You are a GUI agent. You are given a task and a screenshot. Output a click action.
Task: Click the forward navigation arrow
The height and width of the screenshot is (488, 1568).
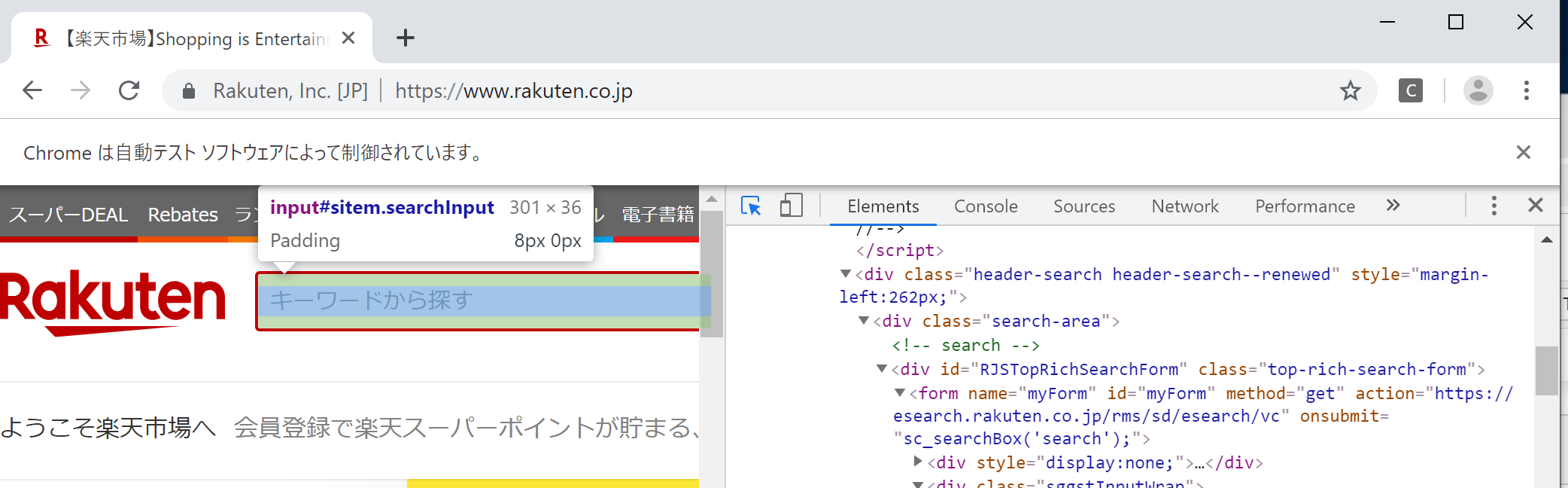click(x=81, y=91)
